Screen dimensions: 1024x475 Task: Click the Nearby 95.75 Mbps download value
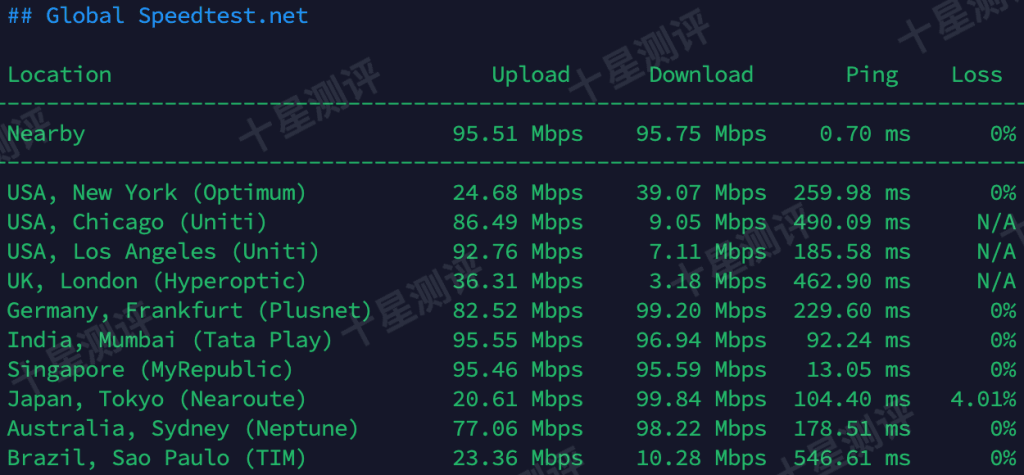coord(700,134)
